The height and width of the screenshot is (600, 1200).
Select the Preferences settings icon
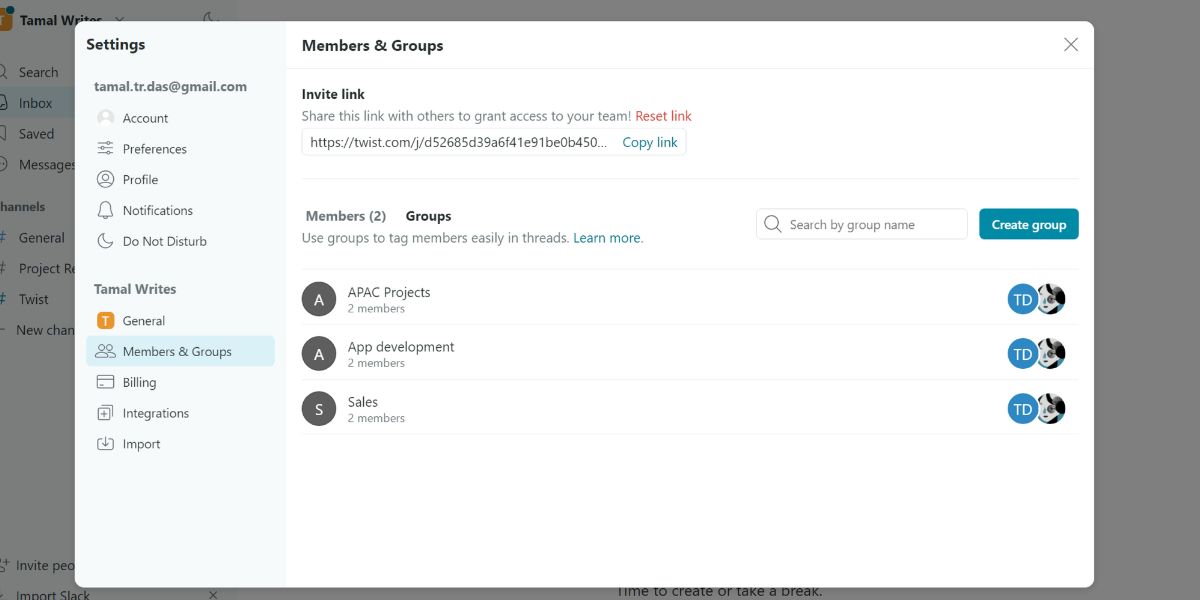[x=105, y=148]
